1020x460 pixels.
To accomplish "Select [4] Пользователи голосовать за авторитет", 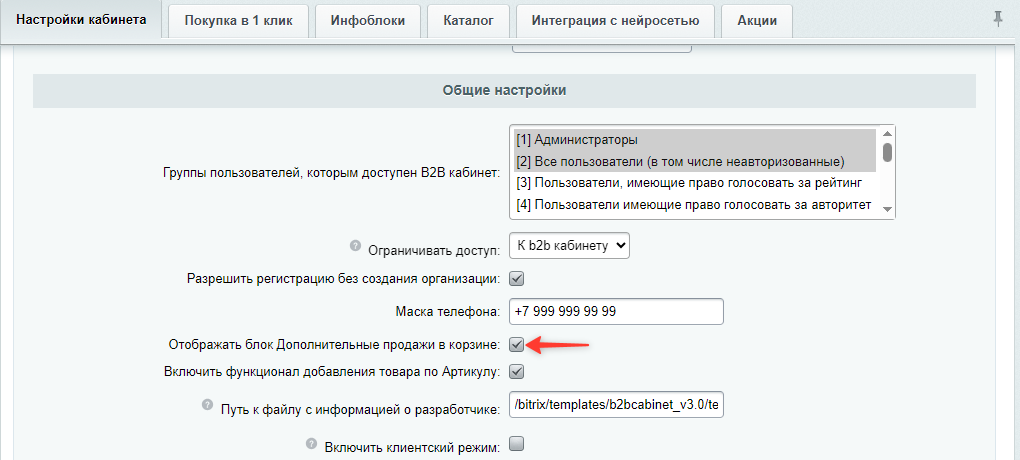I will click(695, 205).
